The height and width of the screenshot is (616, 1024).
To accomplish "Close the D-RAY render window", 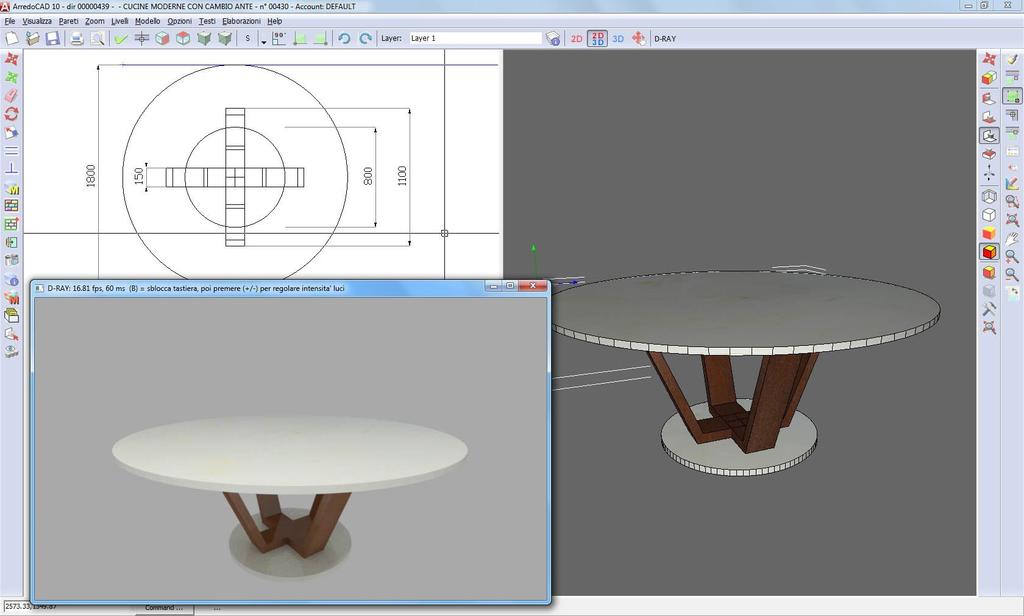I will (533, 286).
